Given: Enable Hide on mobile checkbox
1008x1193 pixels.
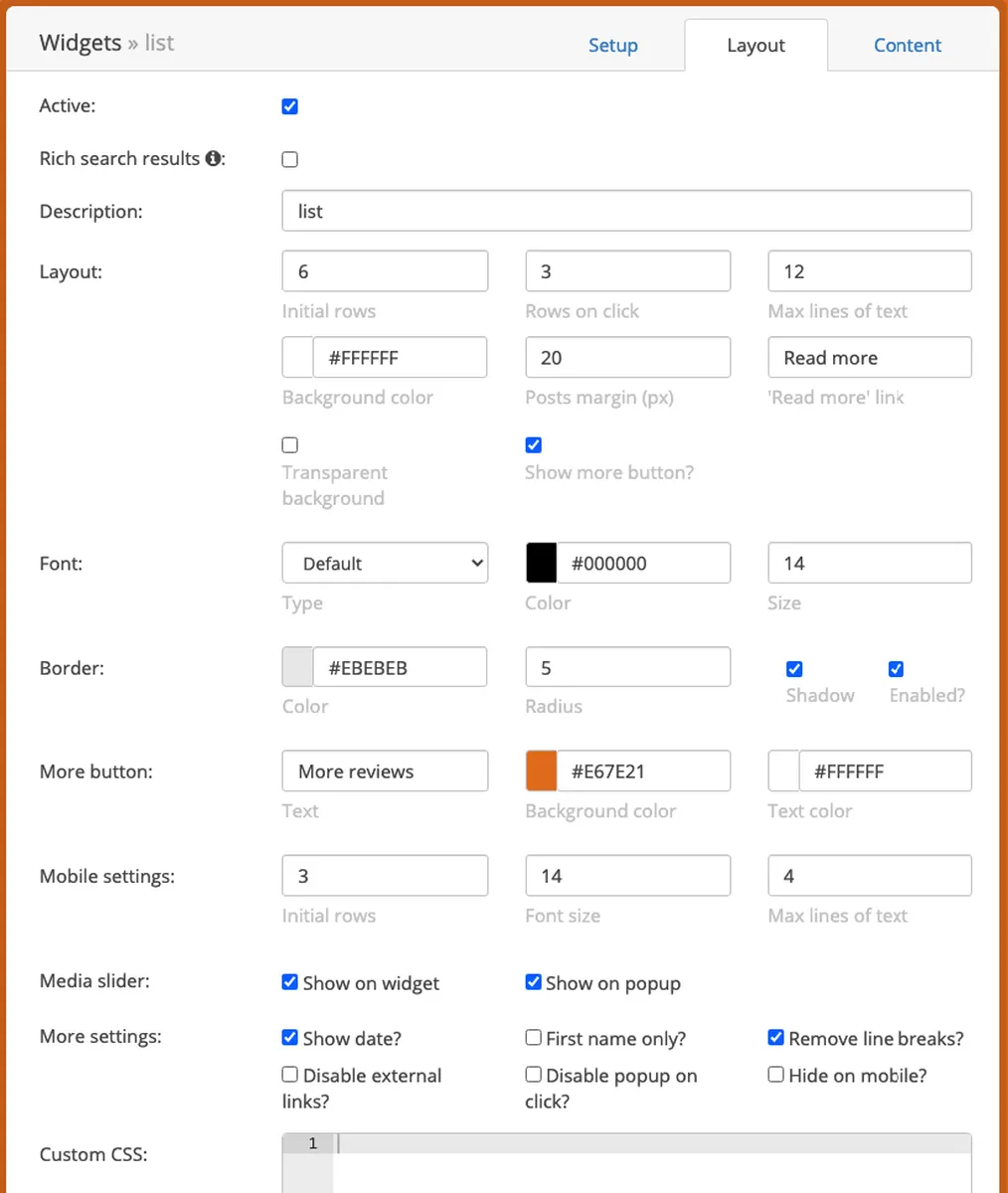Looking at the screenshot, I should 776,1075.
